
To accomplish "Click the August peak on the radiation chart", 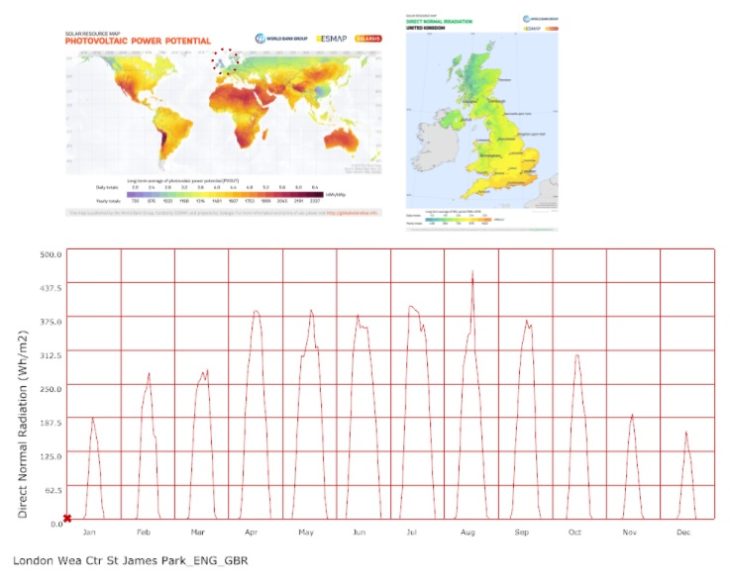I will click(x=472, y=272).
